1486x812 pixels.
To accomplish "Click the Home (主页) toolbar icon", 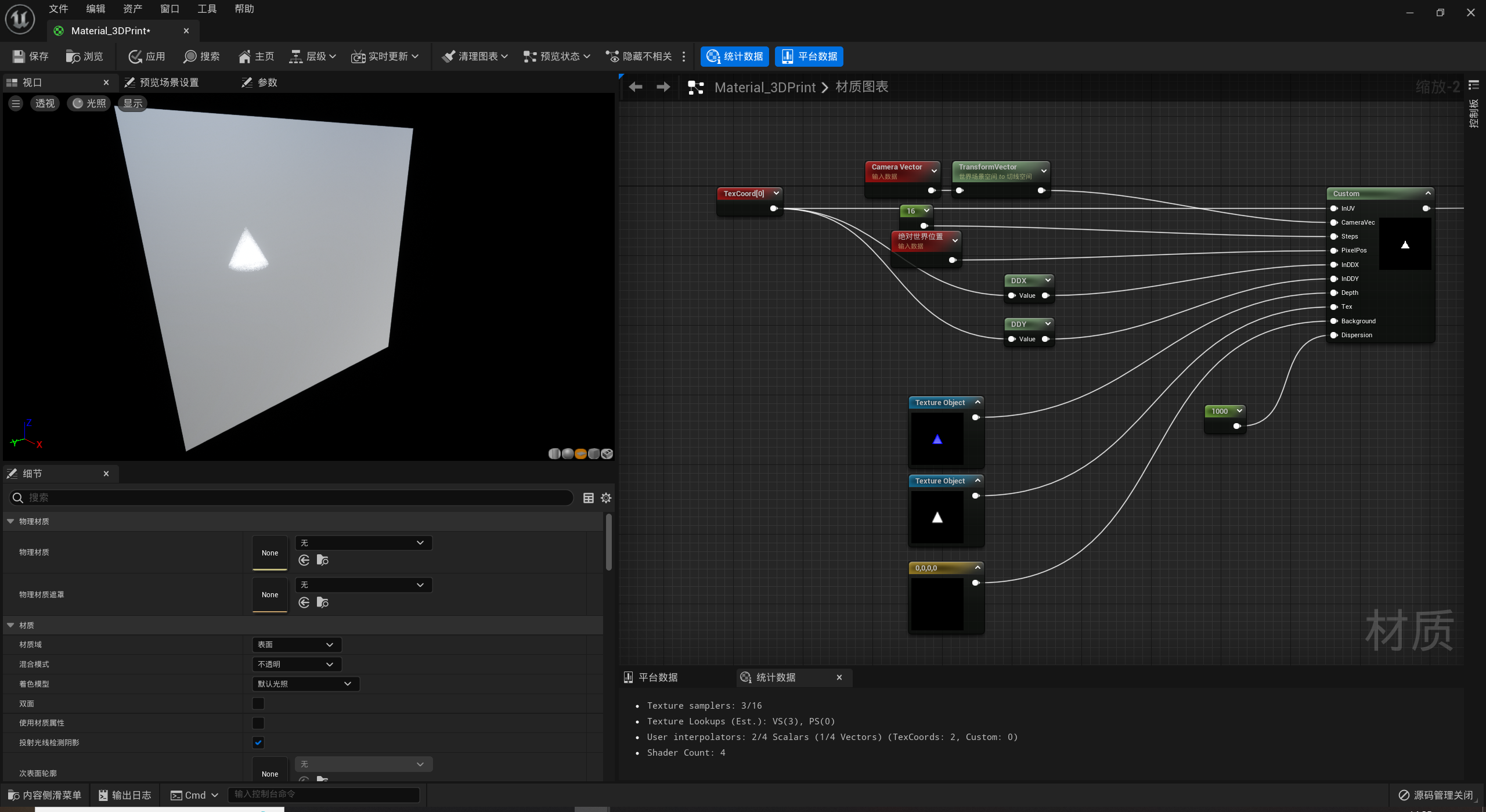I will coord(244,56).
